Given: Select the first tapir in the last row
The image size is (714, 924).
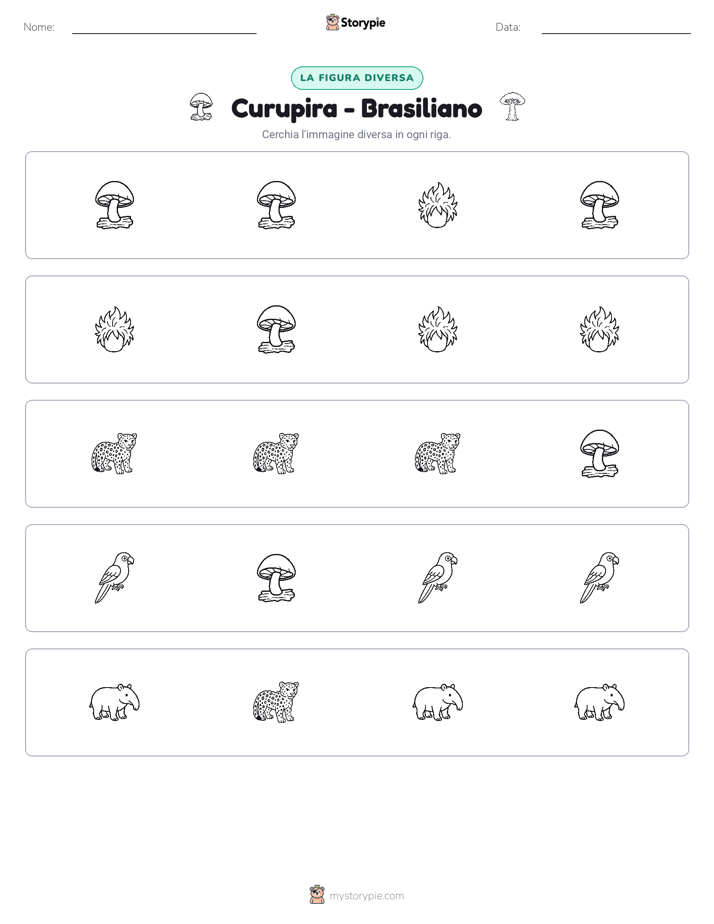Looking at the screenshot, I should 115,702.
